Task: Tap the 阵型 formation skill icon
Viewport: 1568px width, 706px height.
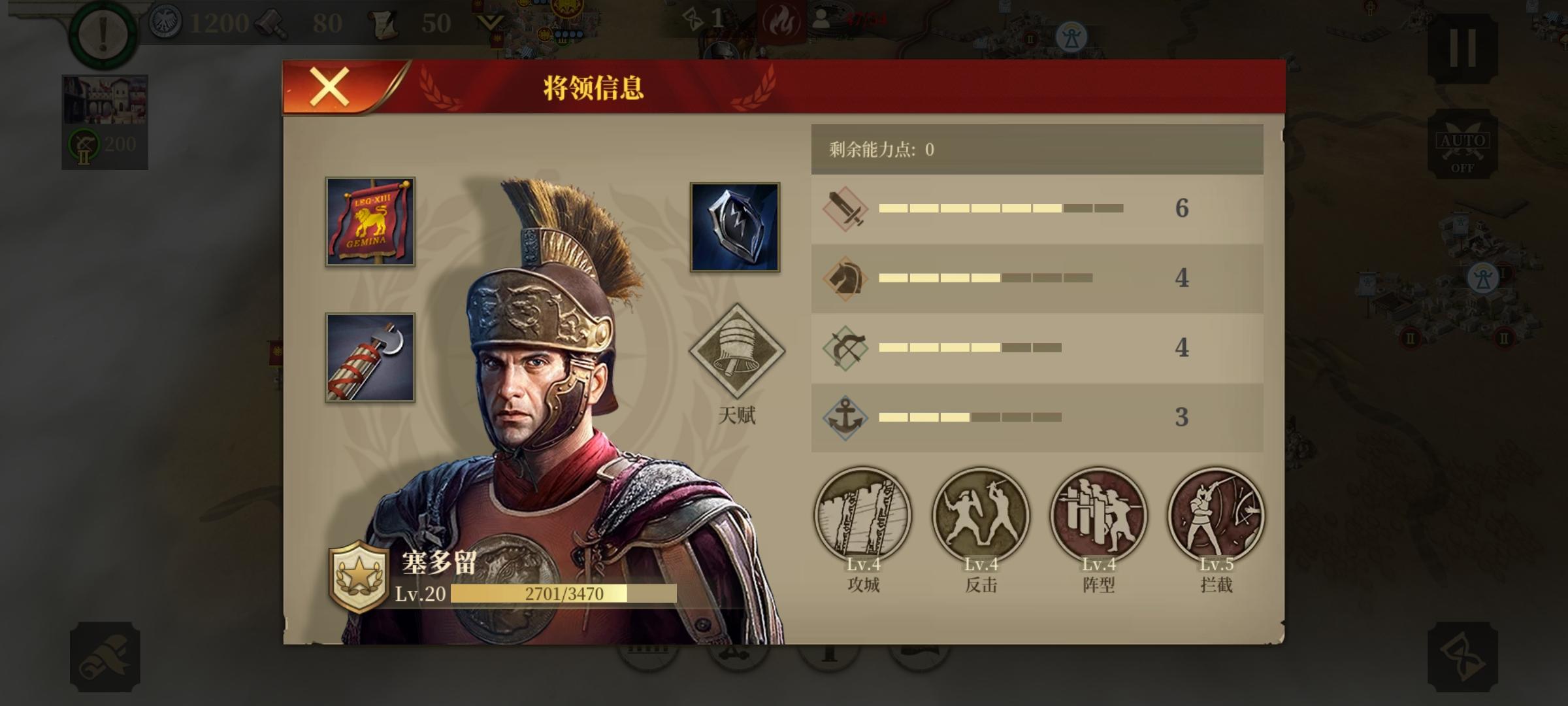Action: coord(1098,515)
